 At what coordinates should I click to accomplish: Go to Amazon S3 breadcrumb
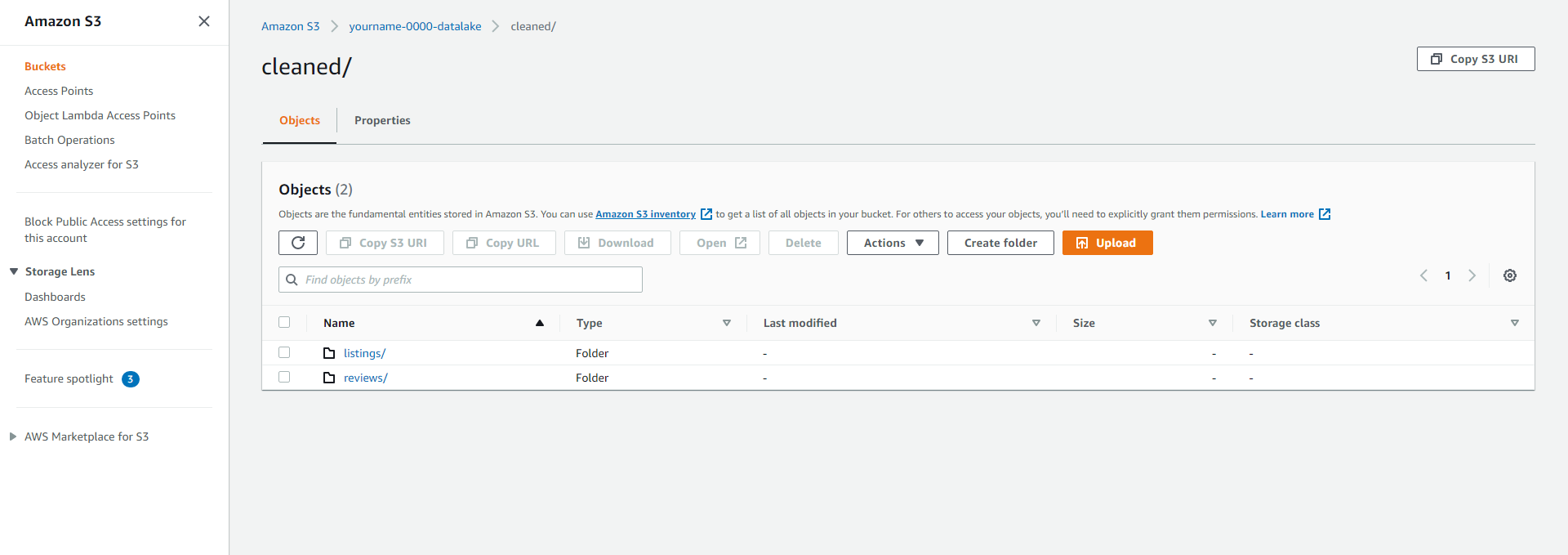tap(290, 26)
